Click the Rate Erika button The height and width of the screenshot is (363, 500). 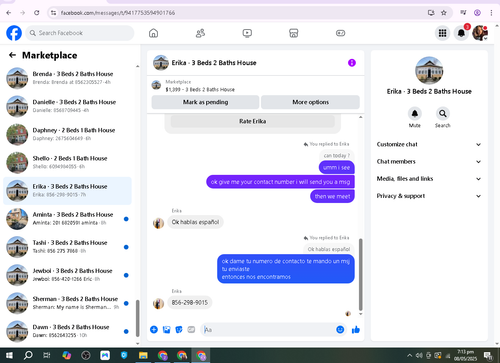click(252, 121)
